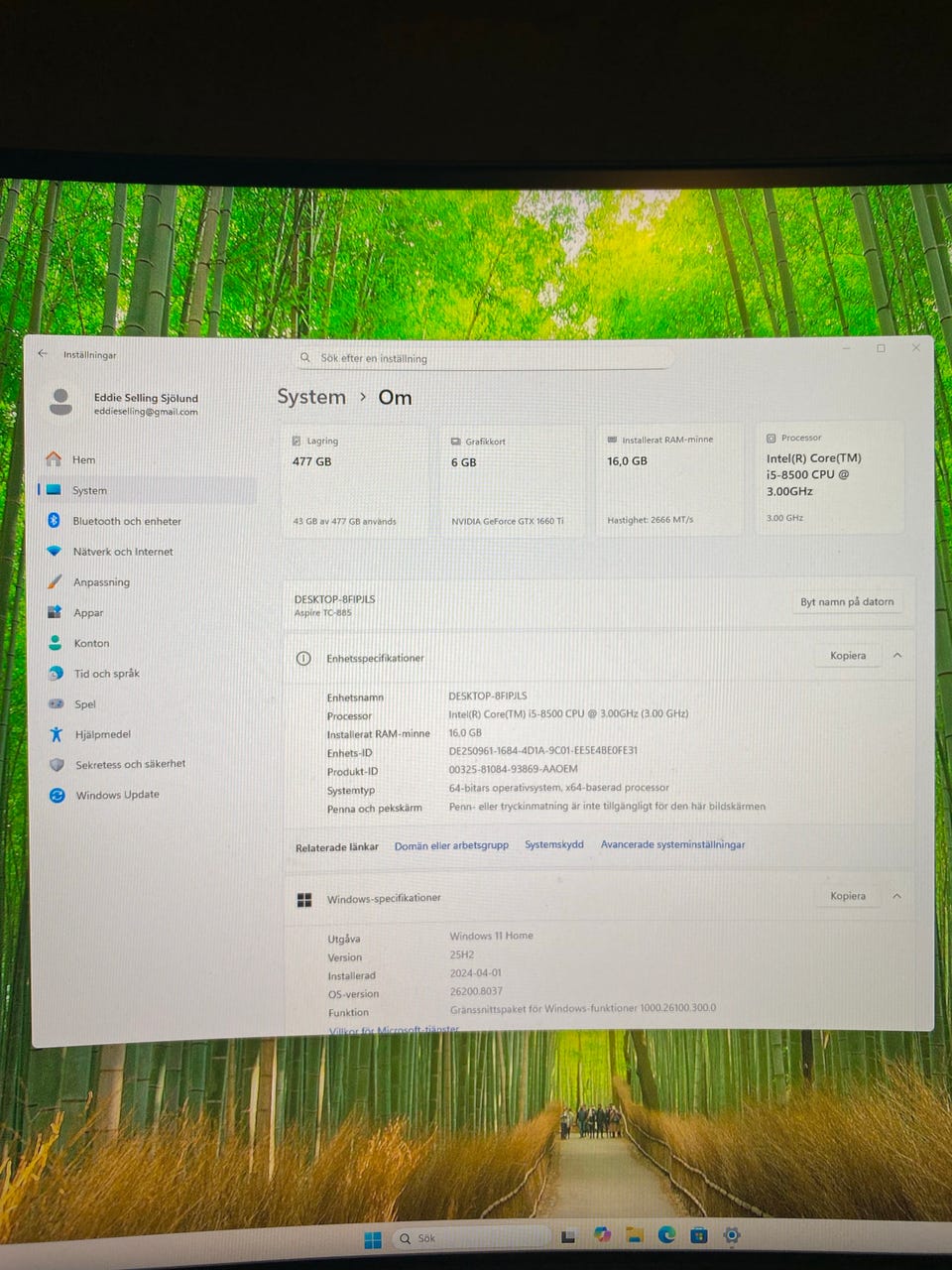Copy device specs with Kopiera button
Image resolution: width=952 pixels, height=1270 pixels.
[x=847, y=656]
